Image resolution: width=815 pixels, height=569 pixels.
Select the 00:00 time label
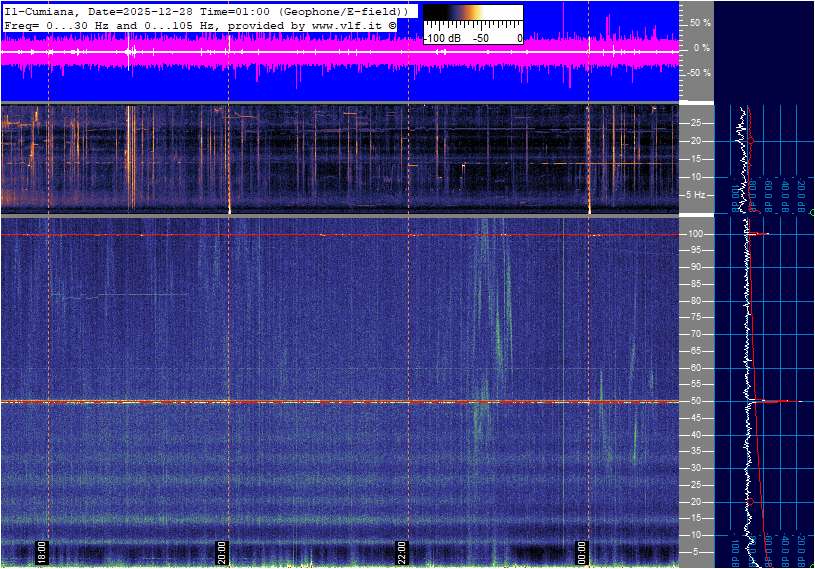(x=581, y=552)
